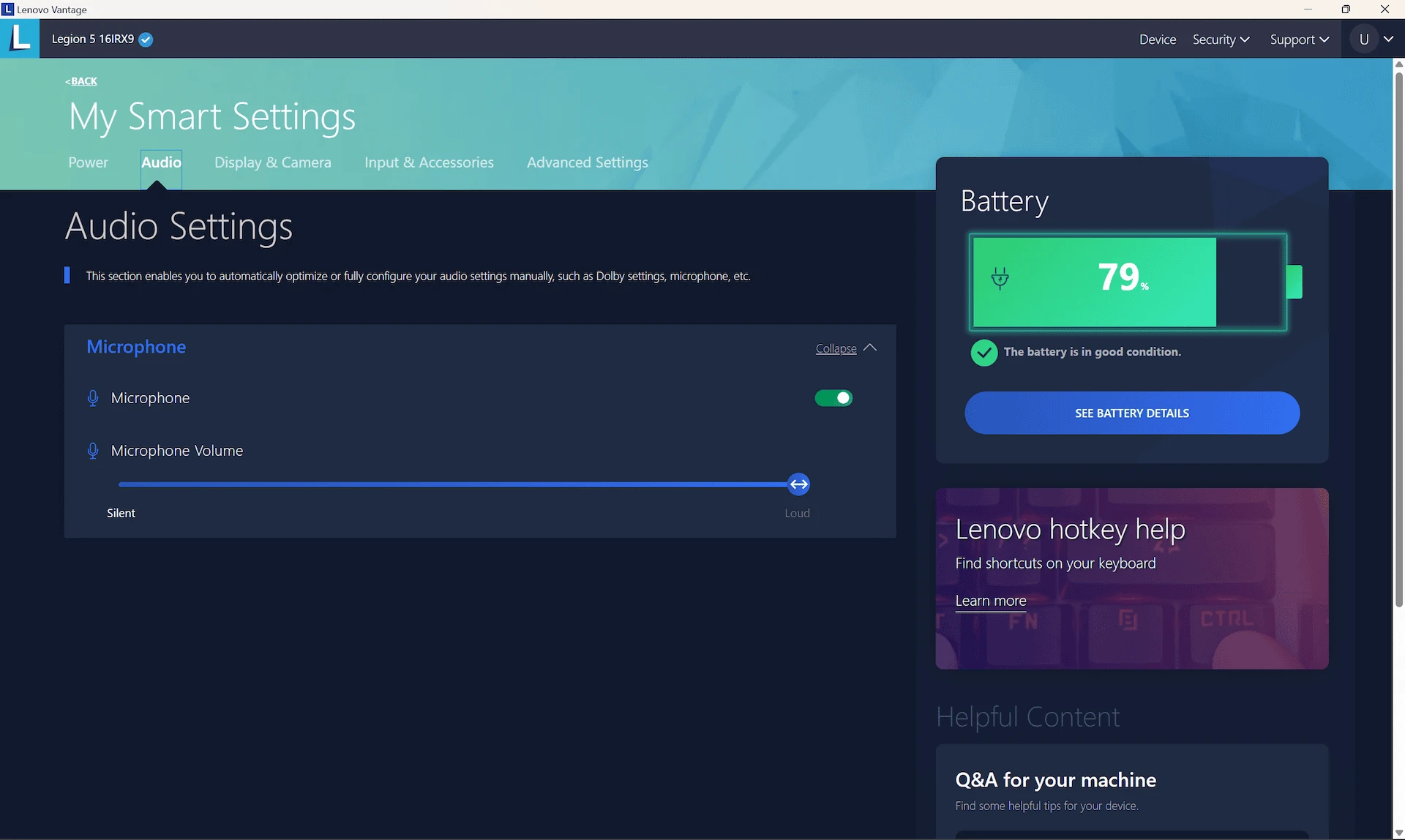Open the Device menu

[1158, 40]
